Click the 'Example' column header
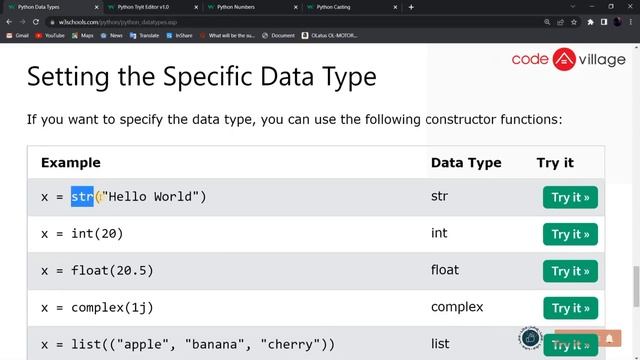640x360 pixels. [71, 162]
